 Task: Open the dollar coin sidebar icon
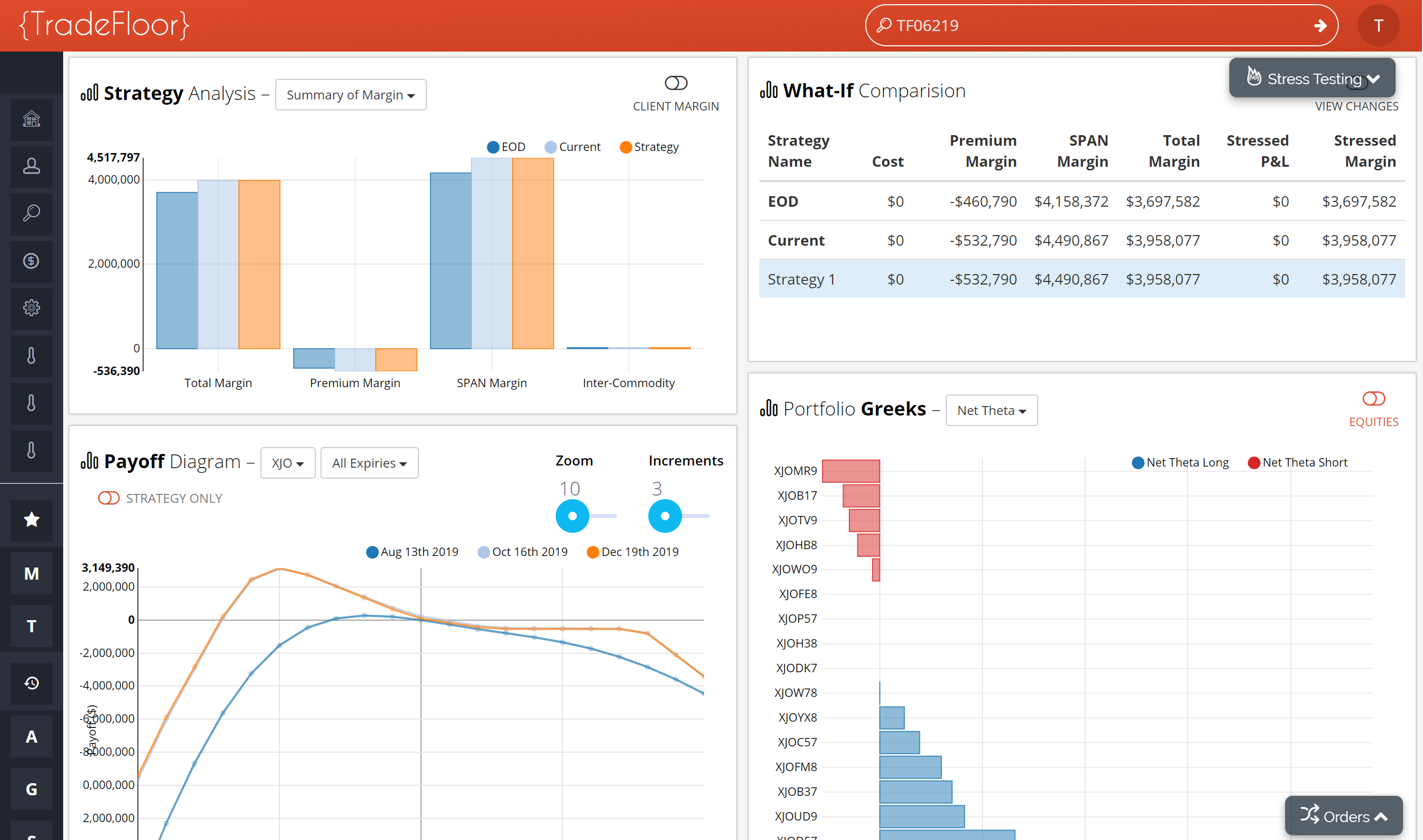(x=31, y=261)
